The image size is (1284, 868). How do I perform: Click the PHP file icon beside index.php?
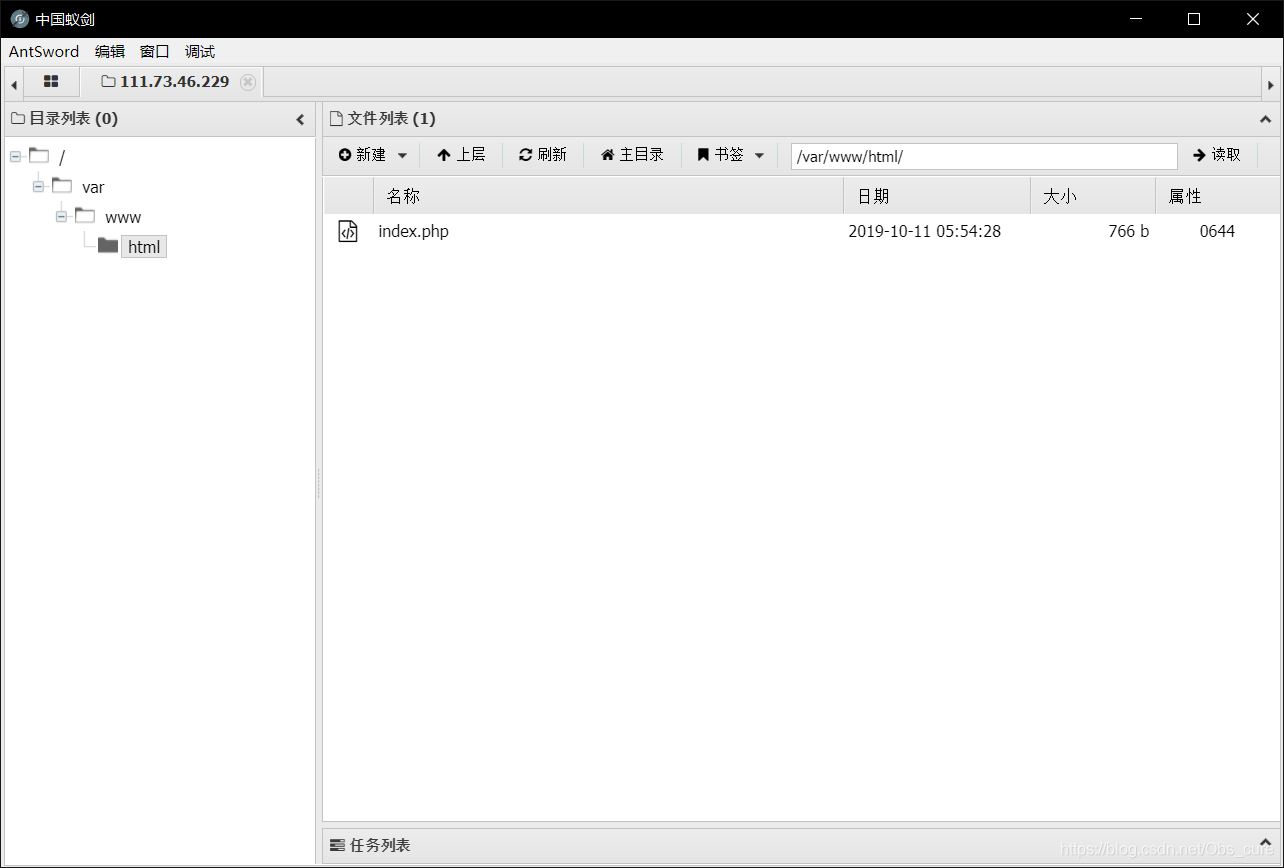(347, 231)
